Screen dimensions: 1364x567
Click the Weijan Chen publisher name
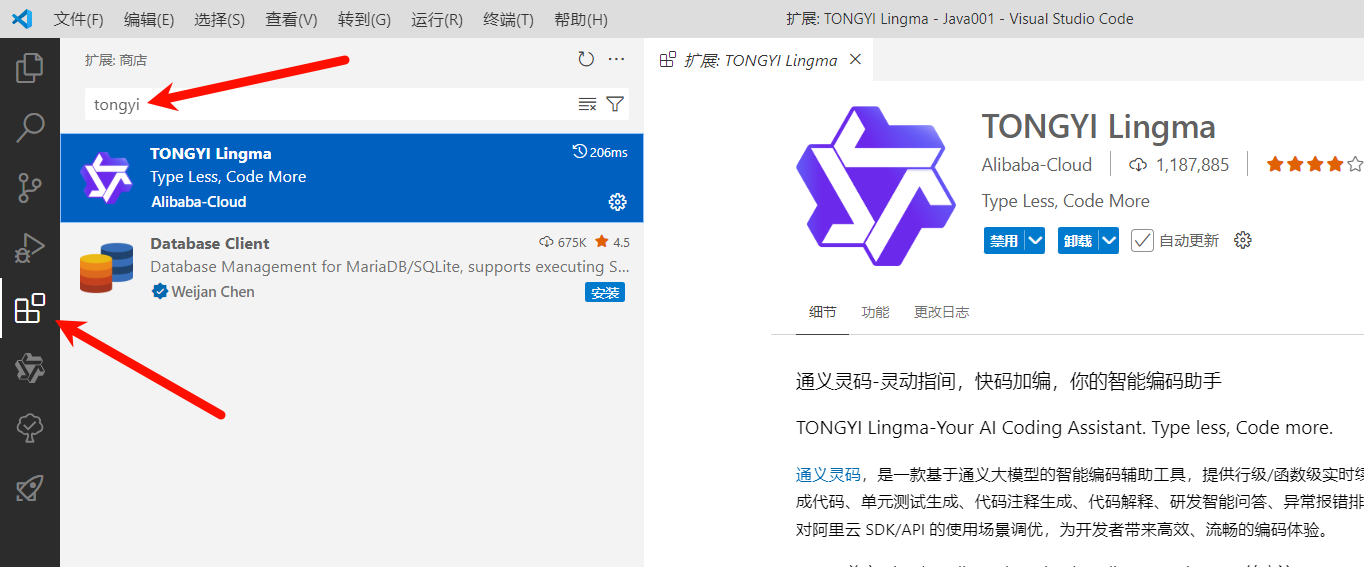coord(213,292)
